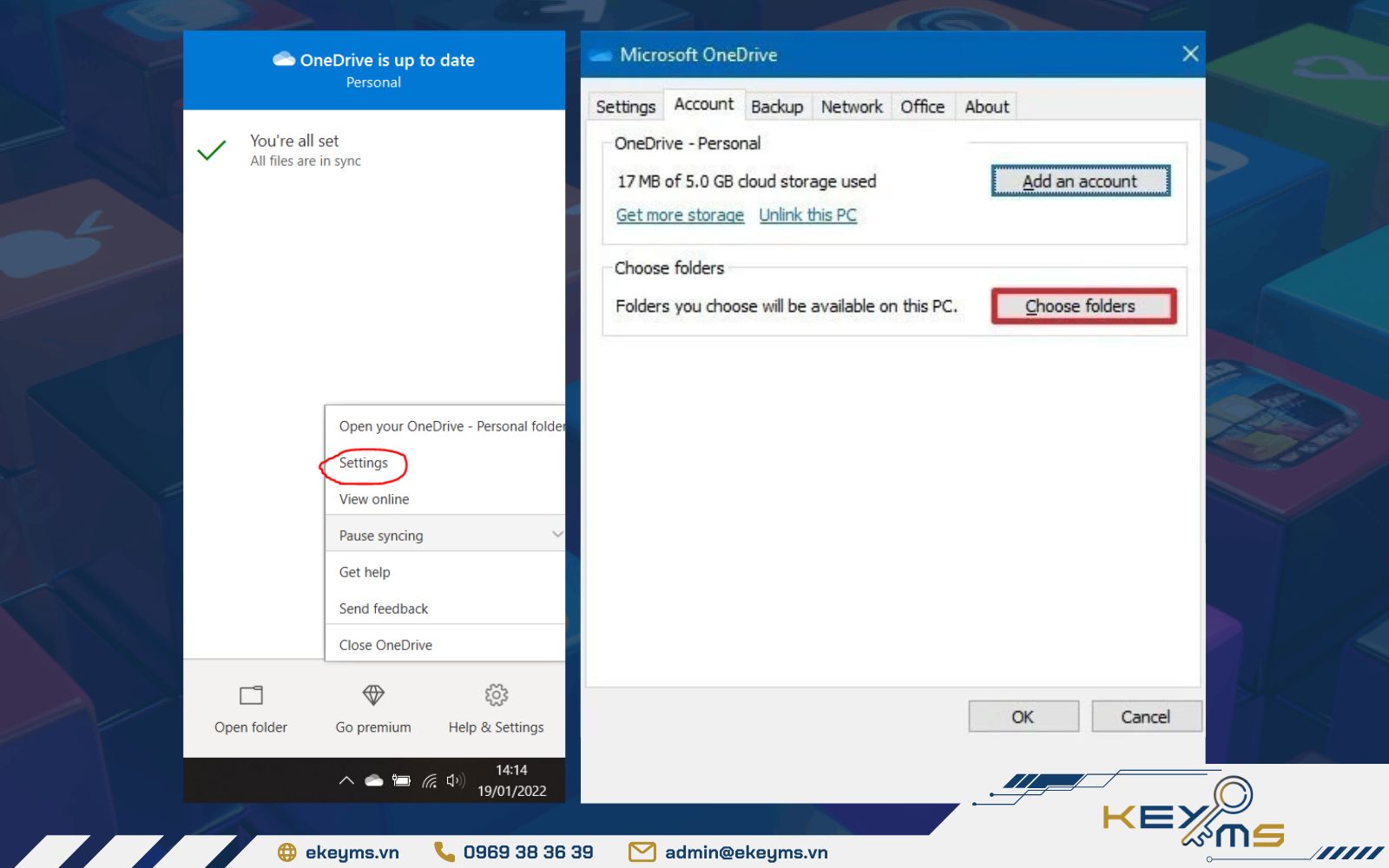Click the volume speaker tray icon
The width and height of the screenshot is (1389, 868).
(455, 779)
